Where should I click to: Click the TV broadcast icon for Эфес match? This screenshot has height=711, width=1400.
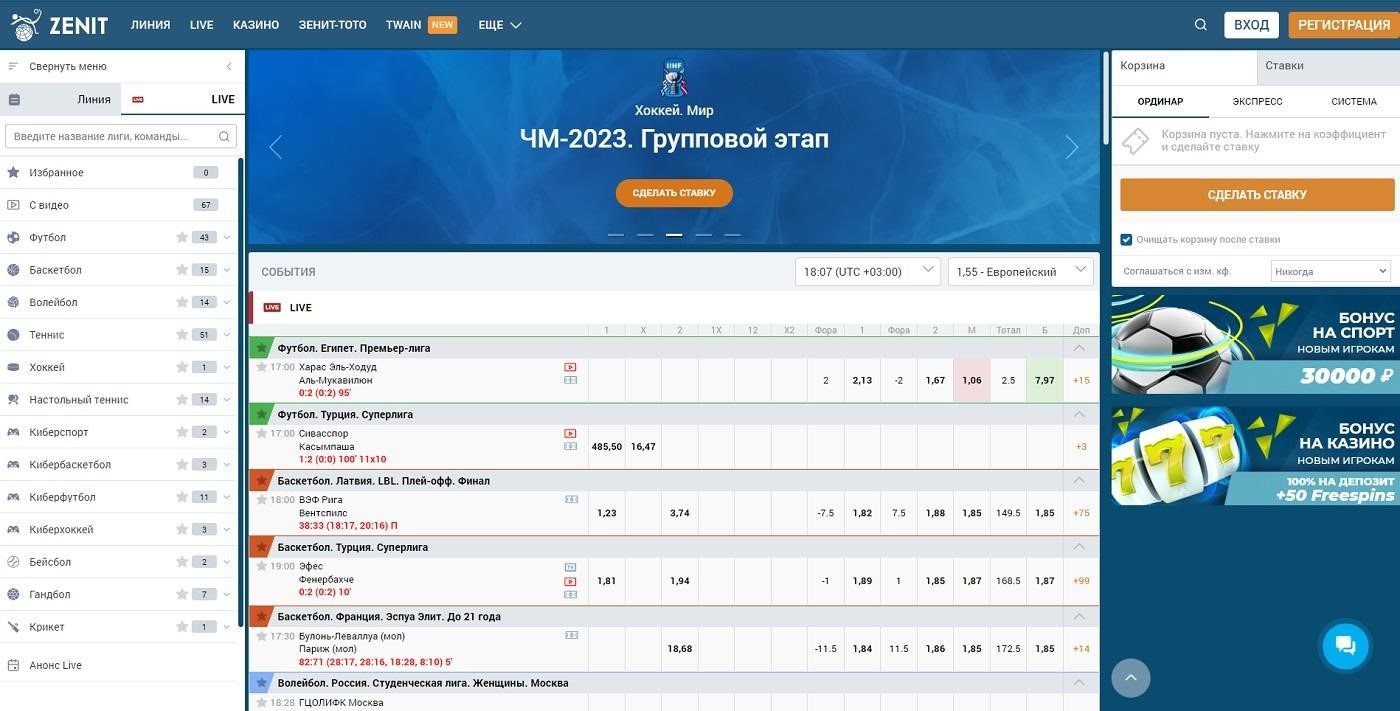(x=570, y=567)
